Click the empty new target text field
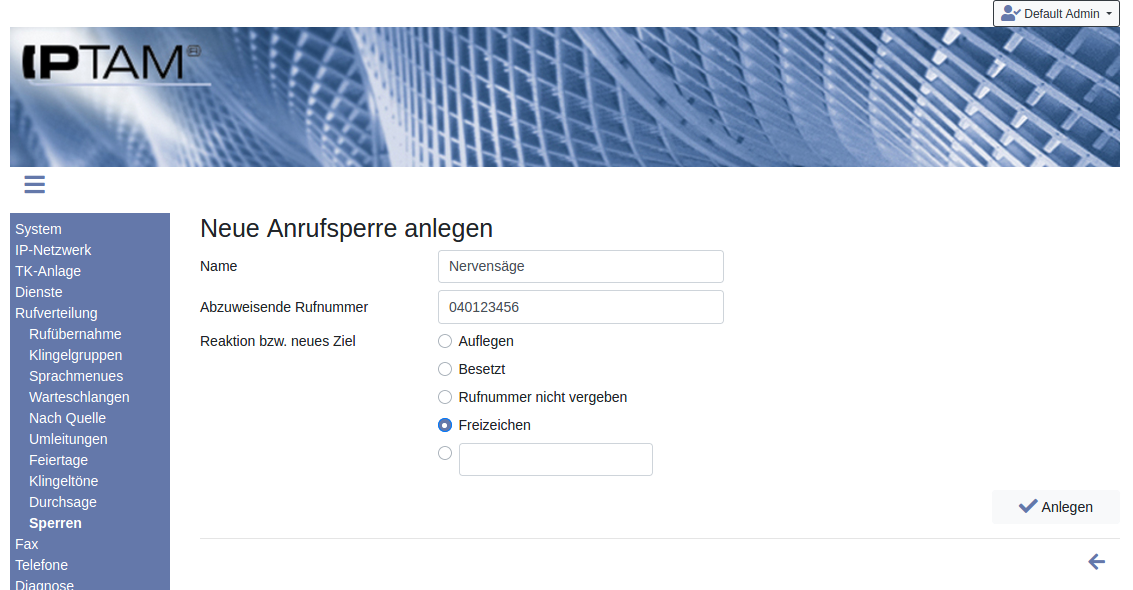 tap(555, 460)
